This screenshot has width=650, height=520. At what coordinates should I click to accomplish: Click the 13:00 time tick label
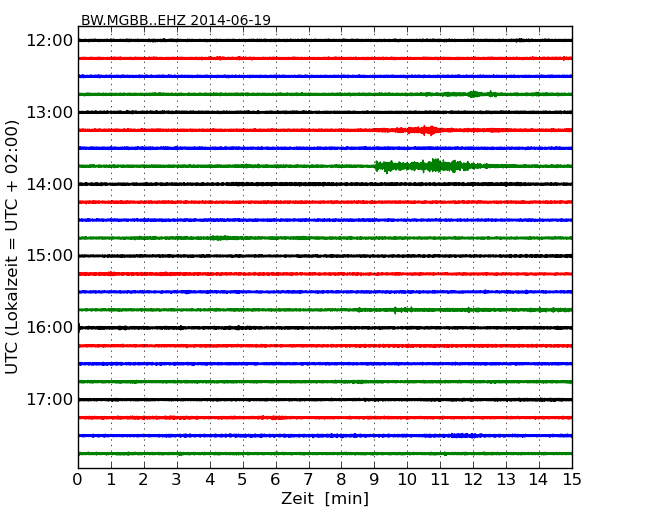(x=49, y=112)
